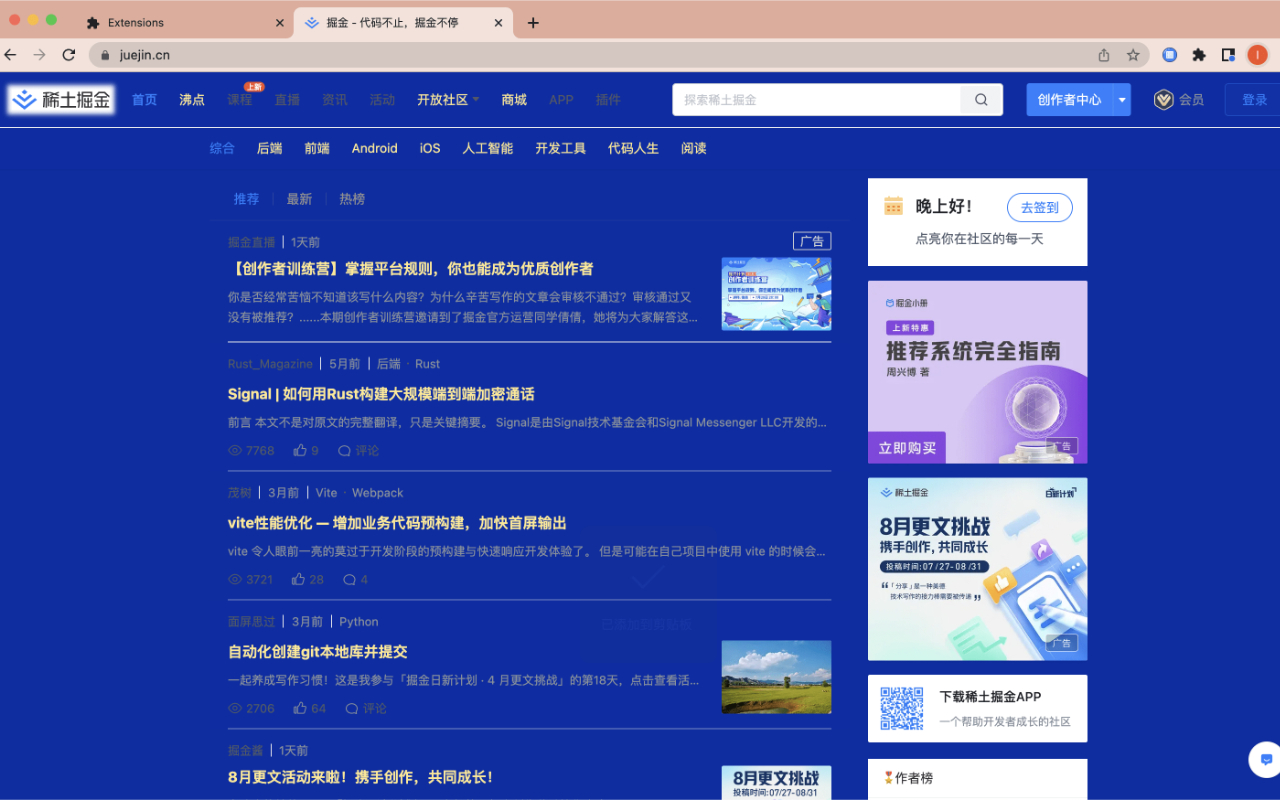
Task: Switch to the 代码人生 category tab
Action: tap(634, 148)
